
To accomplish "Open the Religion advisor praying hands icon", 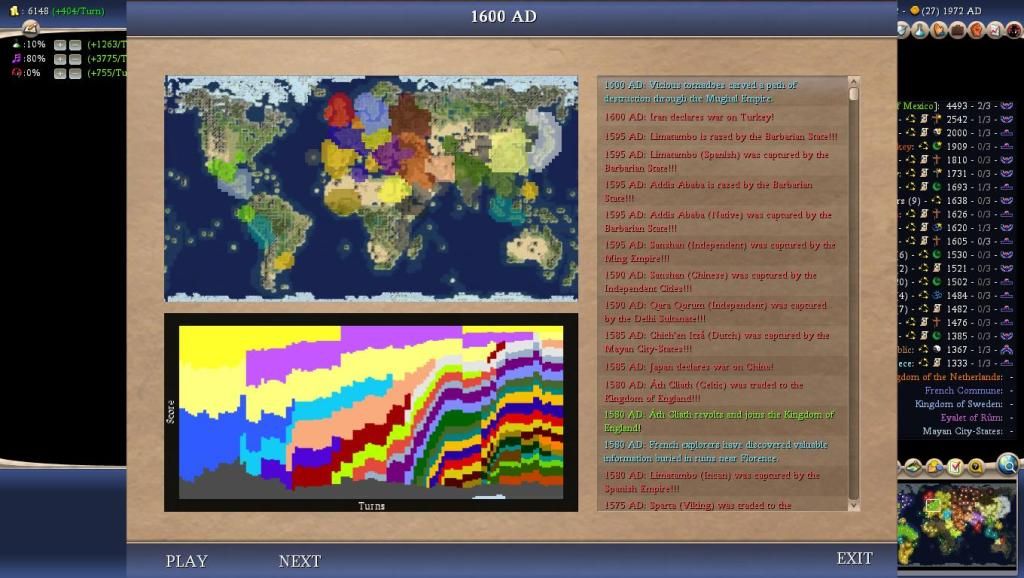I will click(x=938, y=30).
